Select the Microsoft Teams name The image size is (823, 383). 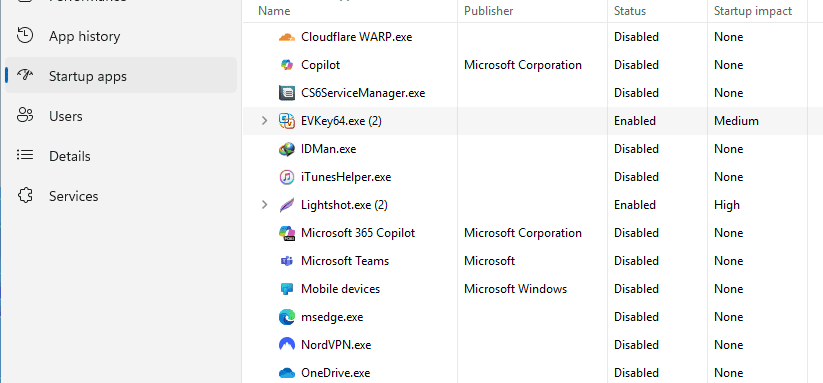click(345, 261)
